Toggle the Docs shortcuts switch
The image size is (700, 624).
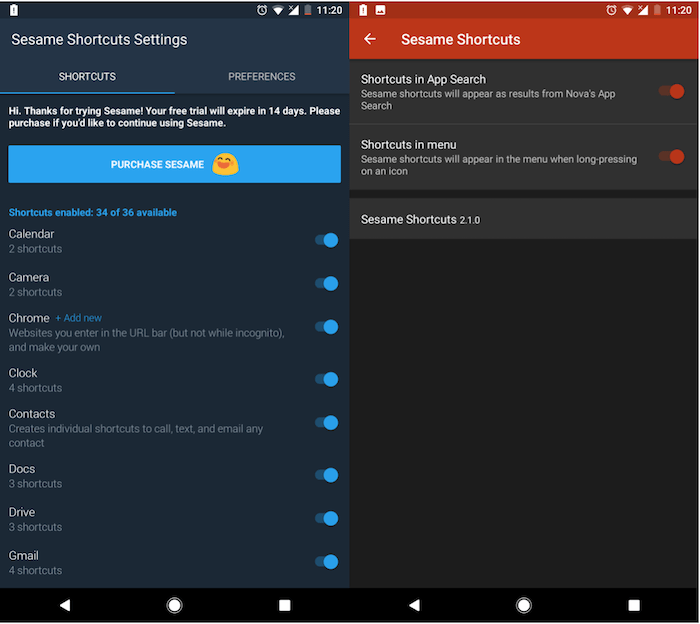pos(327,475)
